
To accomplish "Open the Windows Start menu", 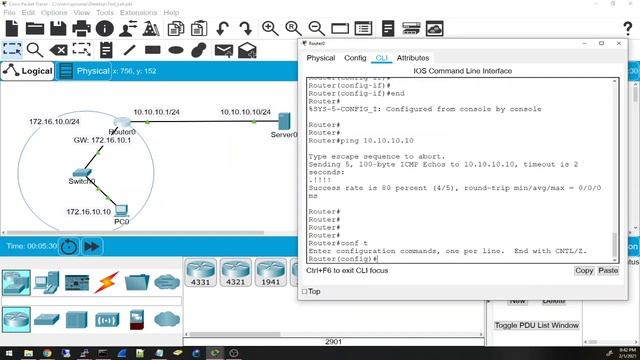I will click(9, 353).
